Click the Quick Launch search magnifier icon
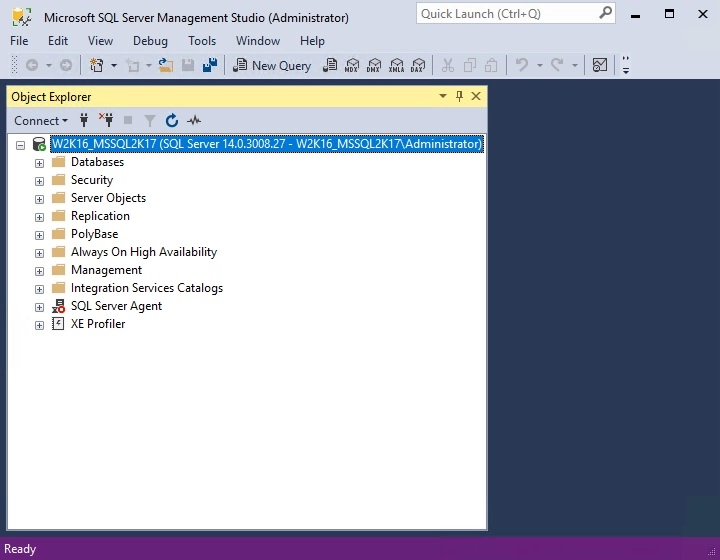The image size is (720, 560). tap(606, 12)
